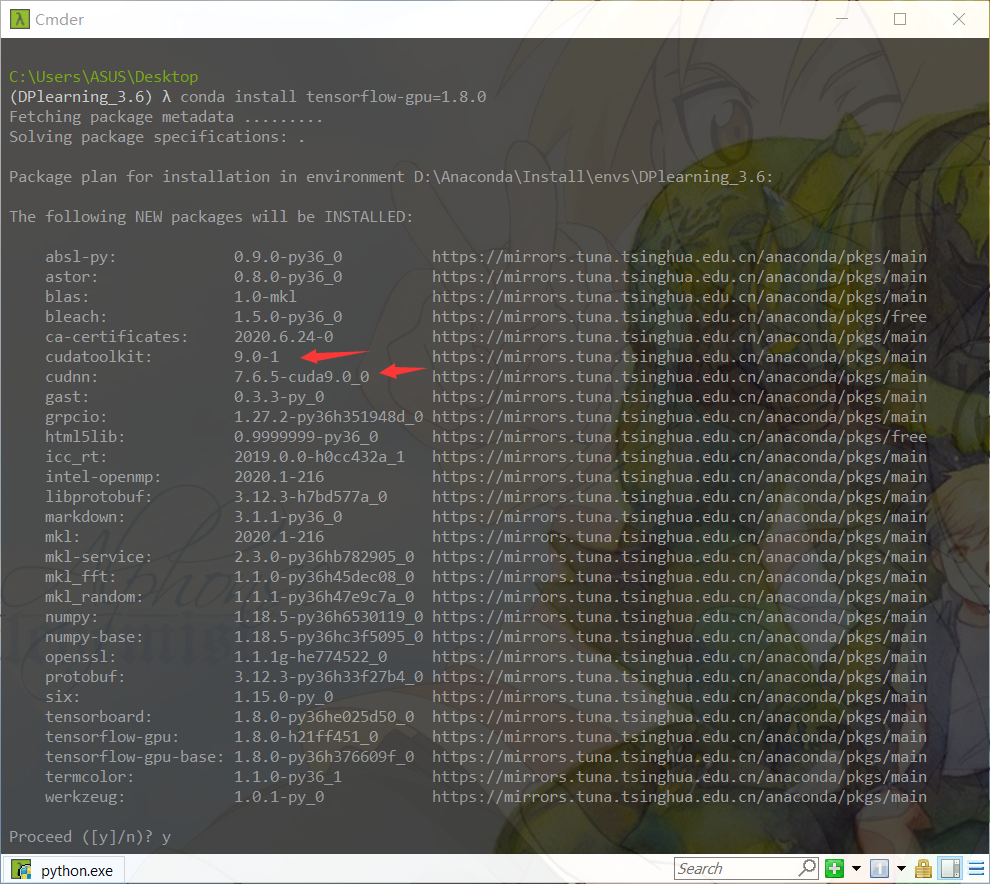
Task: Click the tensorflow-gpu-base package name
Action: pyautogui.click(x=134, y=756)
